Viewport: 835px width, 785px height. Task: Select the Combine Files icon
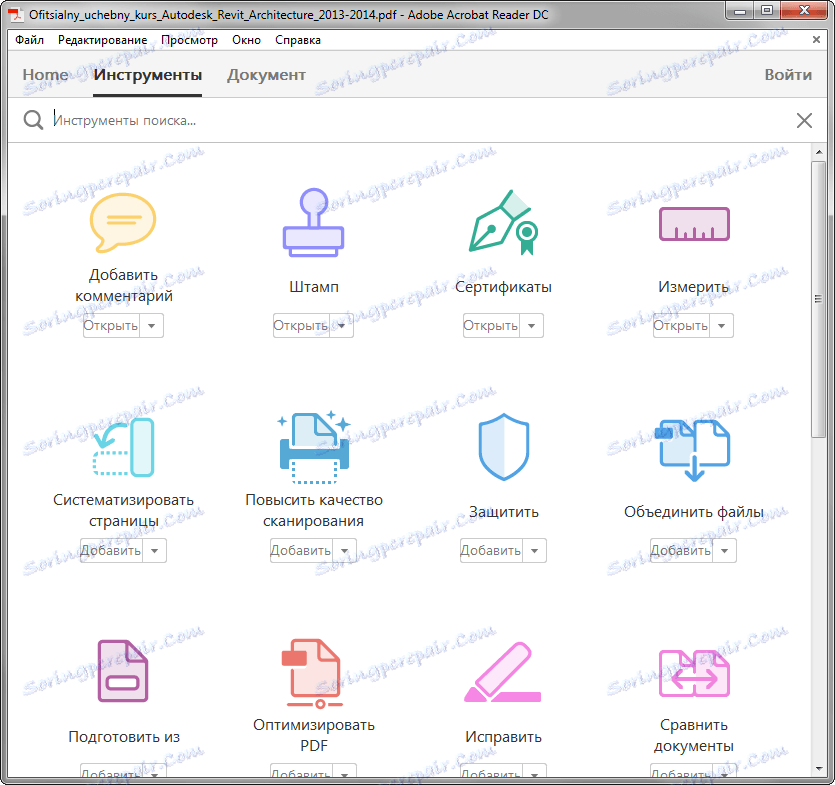point(694,450)
